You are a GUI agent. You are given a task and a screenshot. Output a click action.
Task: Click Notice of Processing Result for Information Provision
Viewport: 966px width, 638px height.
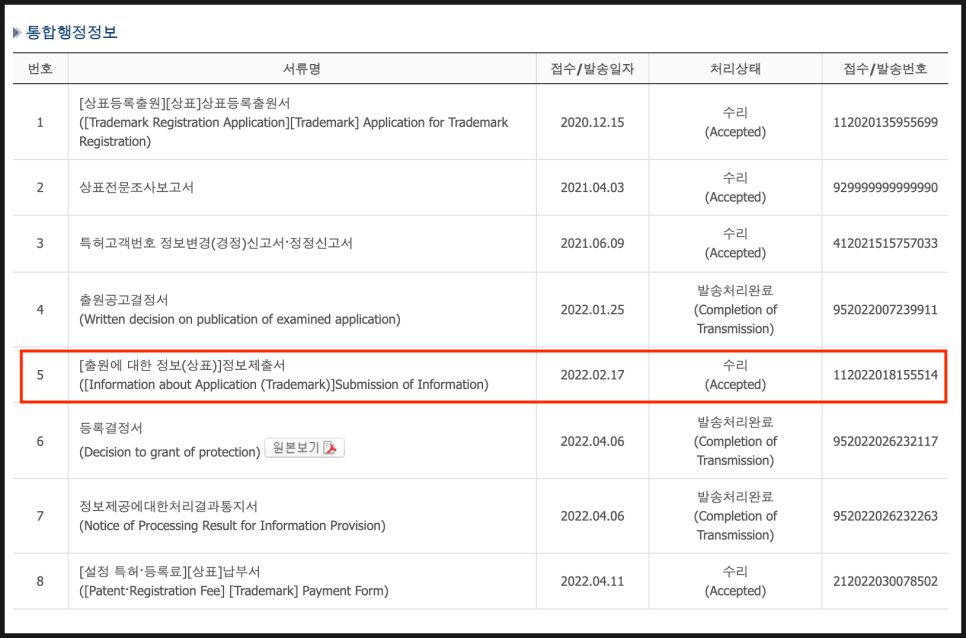click(232, 526)
